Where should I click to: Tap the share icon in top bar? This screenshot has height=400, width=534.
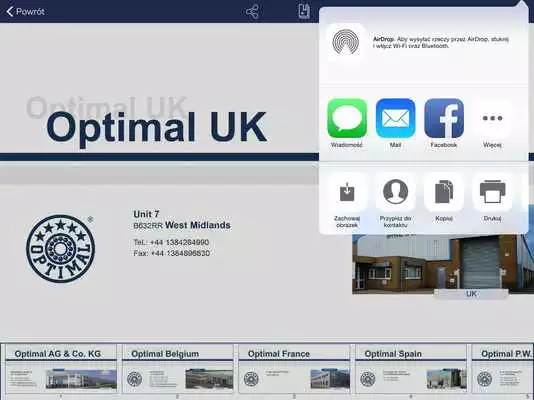pos(252,12)
